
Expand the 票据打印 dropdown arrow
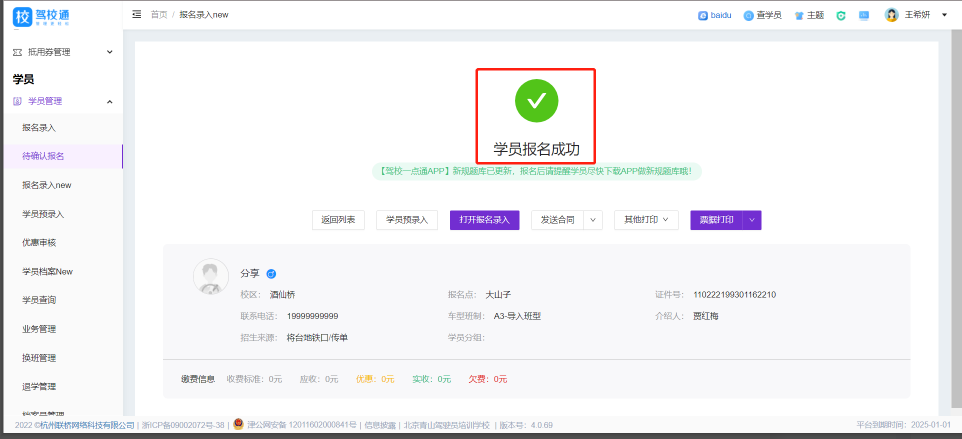pyautogui.click(x=752, y=220)
